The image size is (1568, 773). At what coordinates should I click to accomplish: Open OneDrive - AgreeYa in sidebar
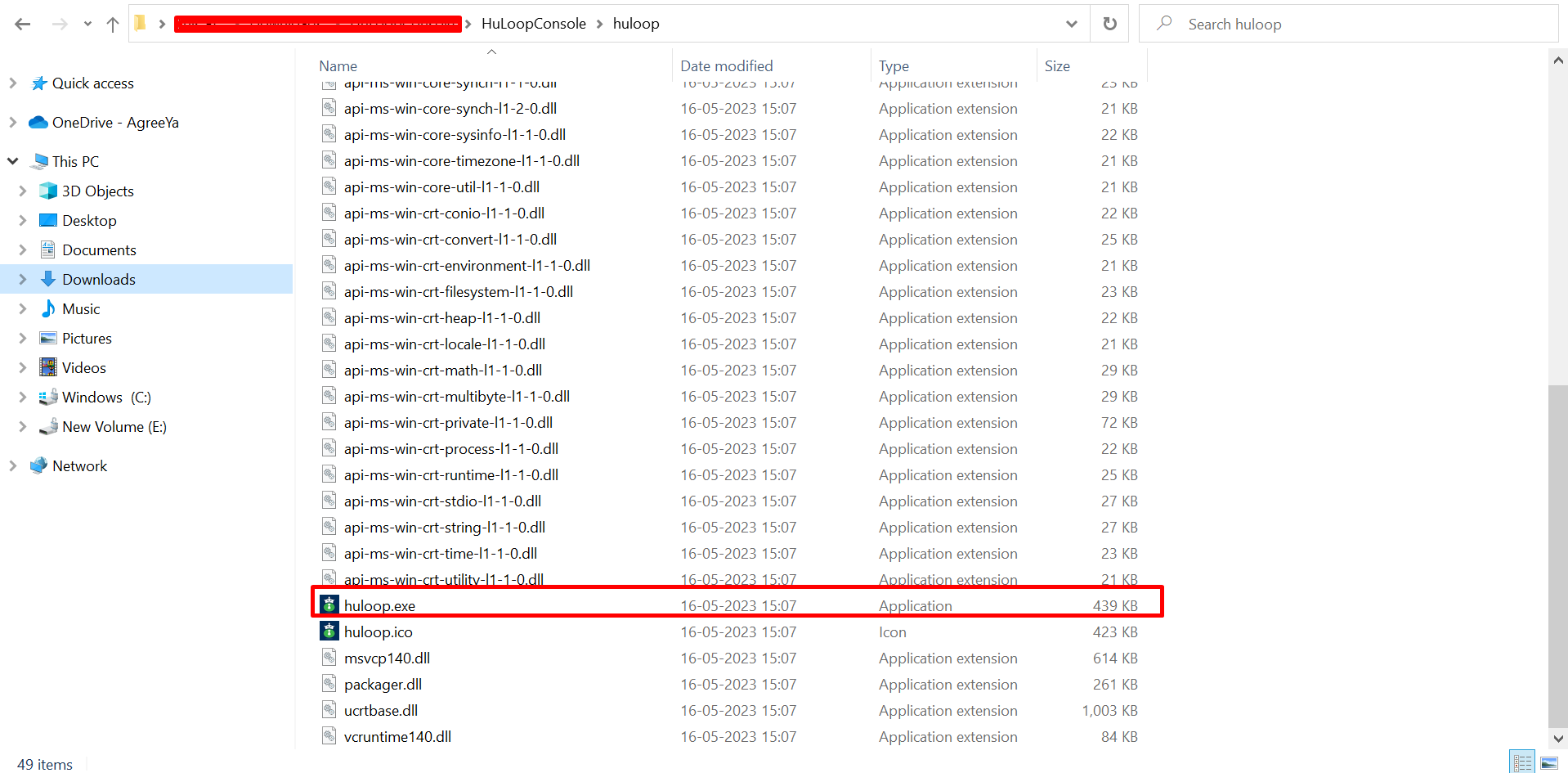tap(114, 123)
